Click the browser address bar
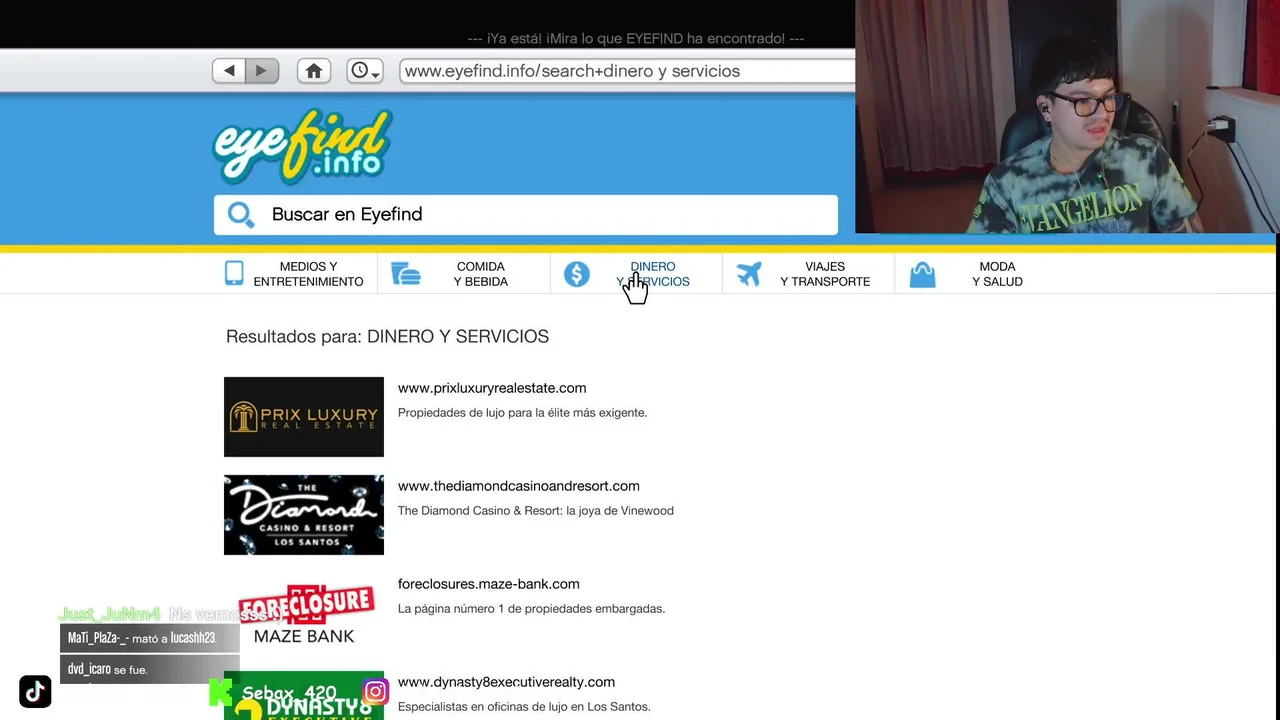This screenshot has height=720, width=1280. click(x=627, y=71)
